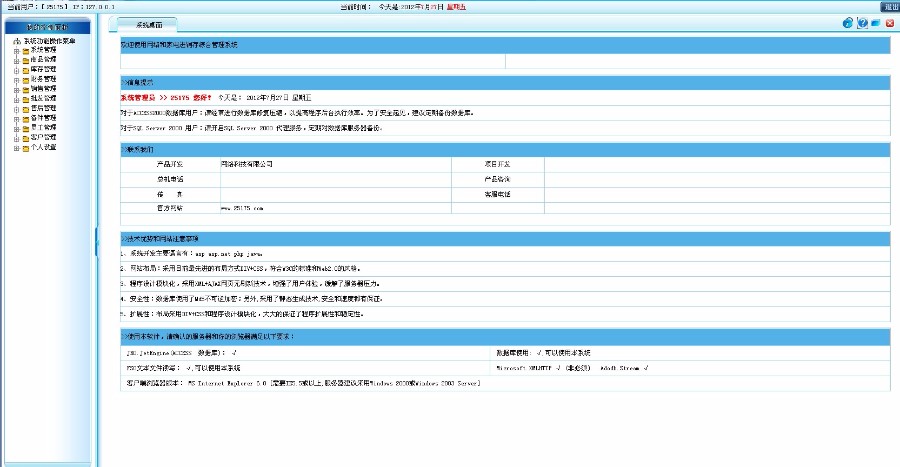Viewport: 900px width, 467px height.
Task: Click the 产品咨询 label cell
Action: click(497, 179)
